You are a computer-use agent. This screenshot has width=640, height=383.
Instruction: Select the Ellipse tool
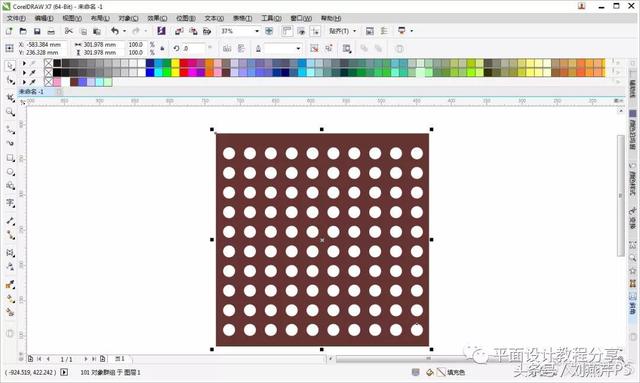[x=10, y=172]
